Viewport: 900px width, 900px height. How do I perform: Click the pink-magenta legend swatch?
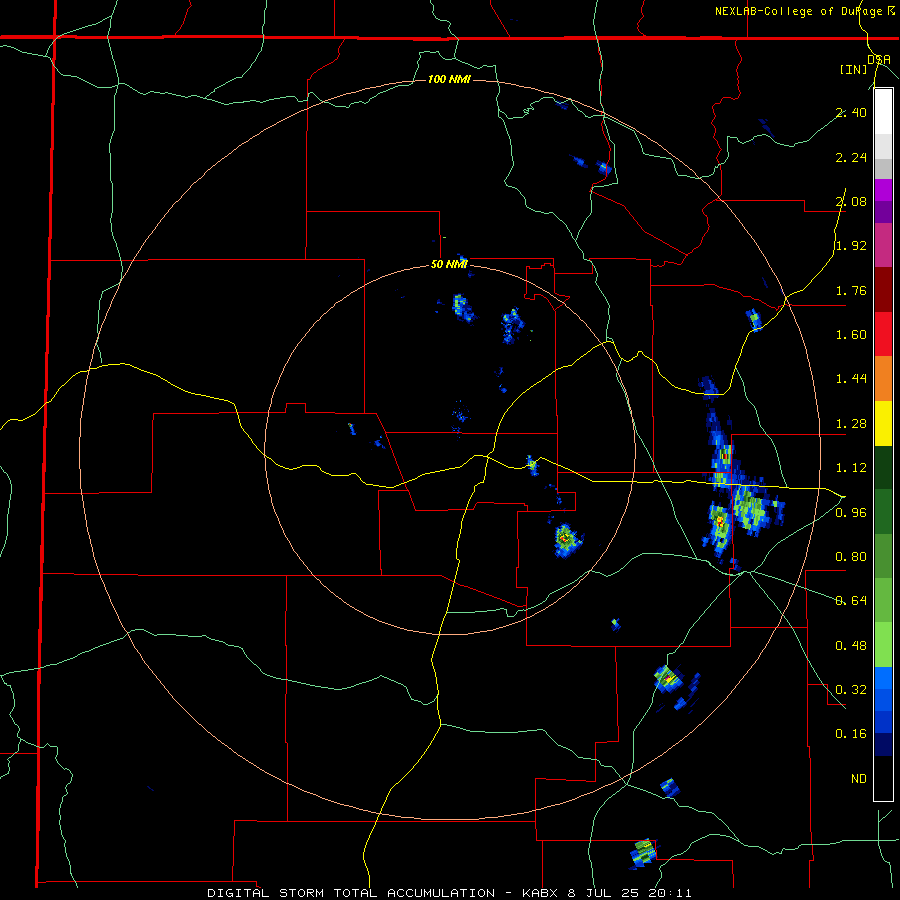pos(883,245)
